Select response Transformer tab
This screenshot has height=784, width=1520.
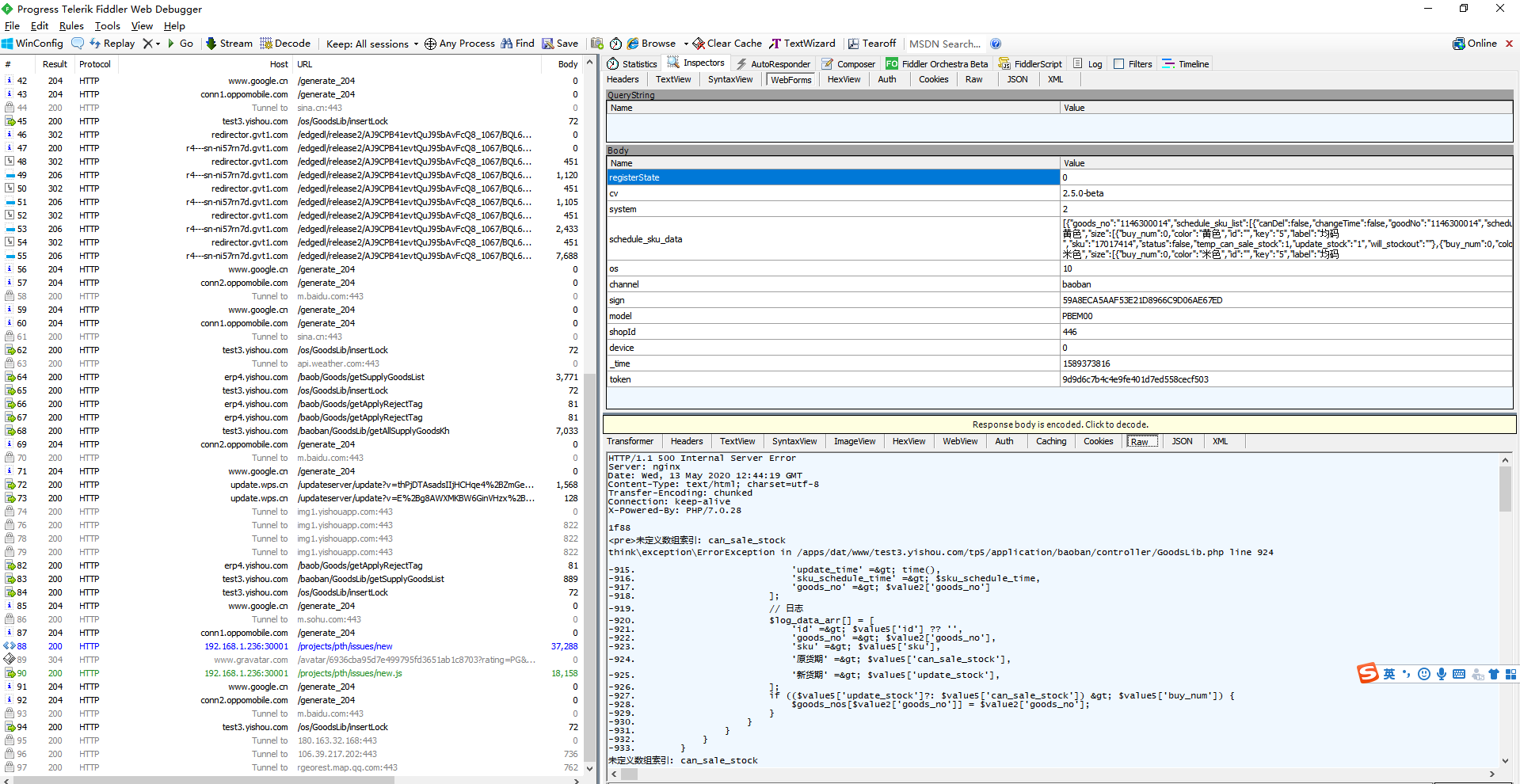coord(630,441)
